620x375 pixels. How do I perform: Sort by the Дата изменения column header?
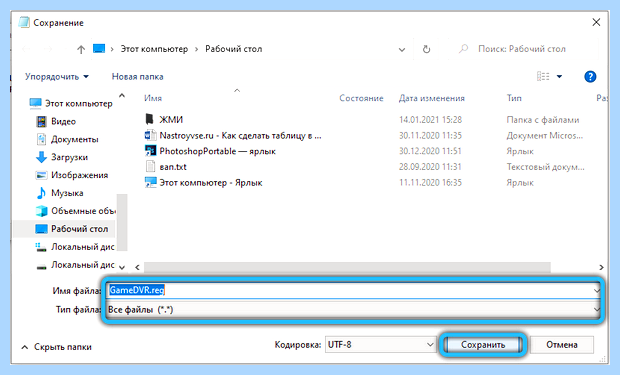tap(431, 98)
